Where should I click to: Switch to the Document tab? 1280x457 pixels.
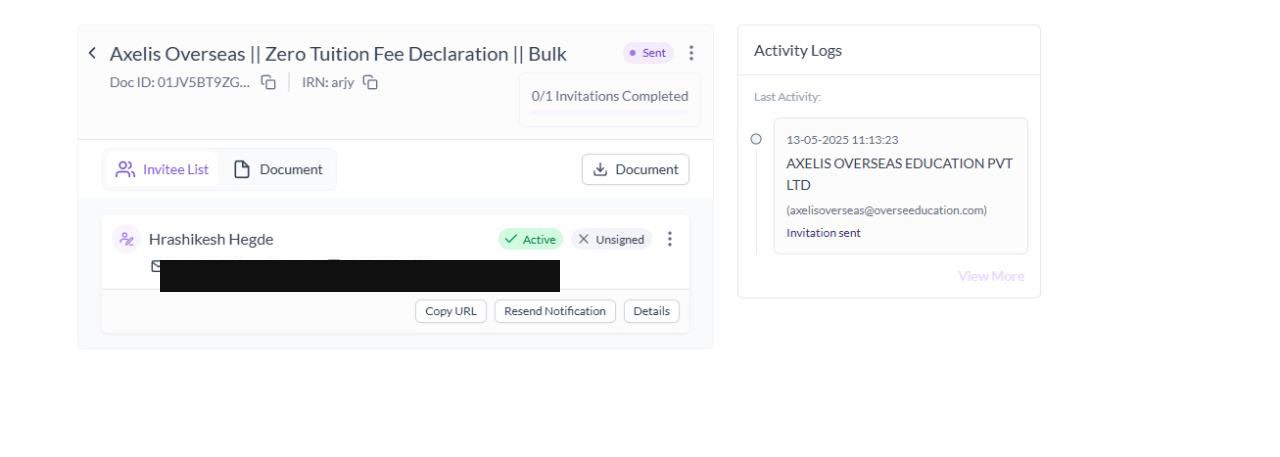click(x=279, y=169)
